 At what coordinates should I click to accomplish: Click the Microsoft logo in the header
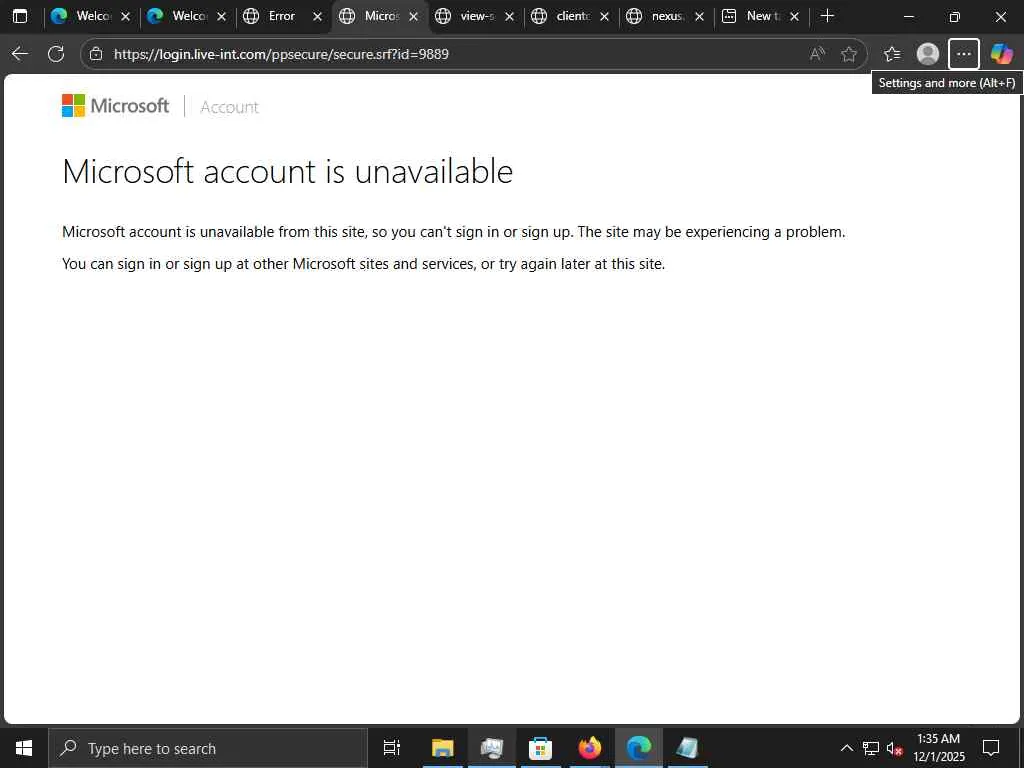tap(115, 106)
